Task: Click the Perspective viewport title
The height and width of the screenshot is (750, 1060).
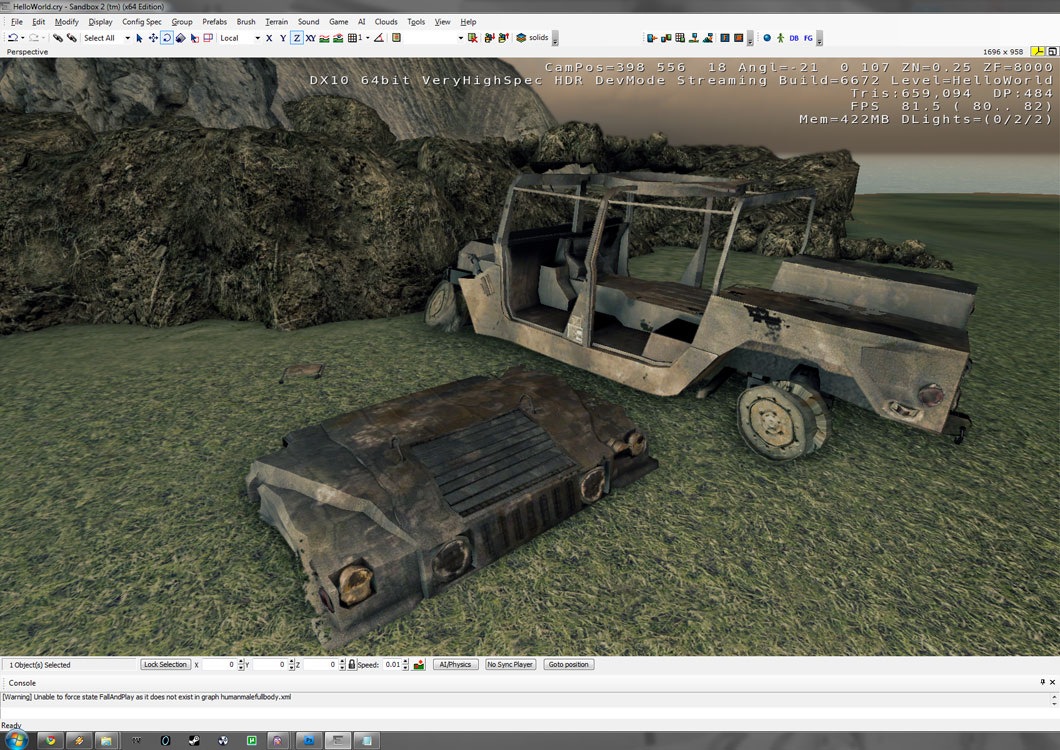Action: (27, 51)
